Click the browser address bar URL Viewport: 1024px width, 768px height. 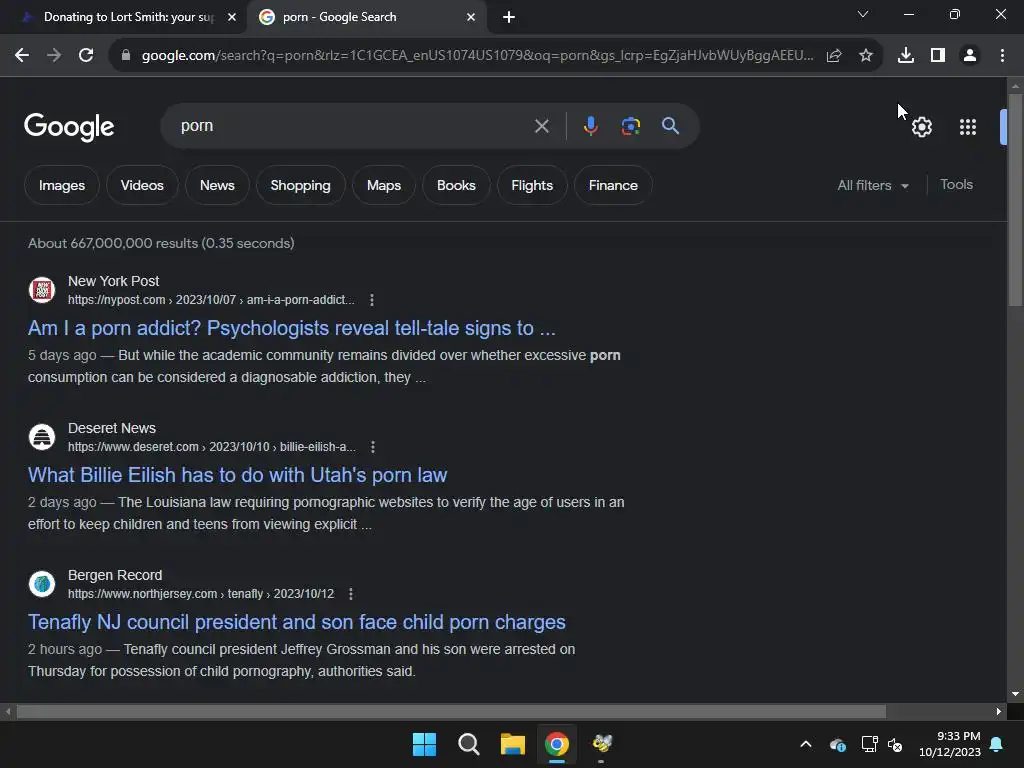coord(477,56)
